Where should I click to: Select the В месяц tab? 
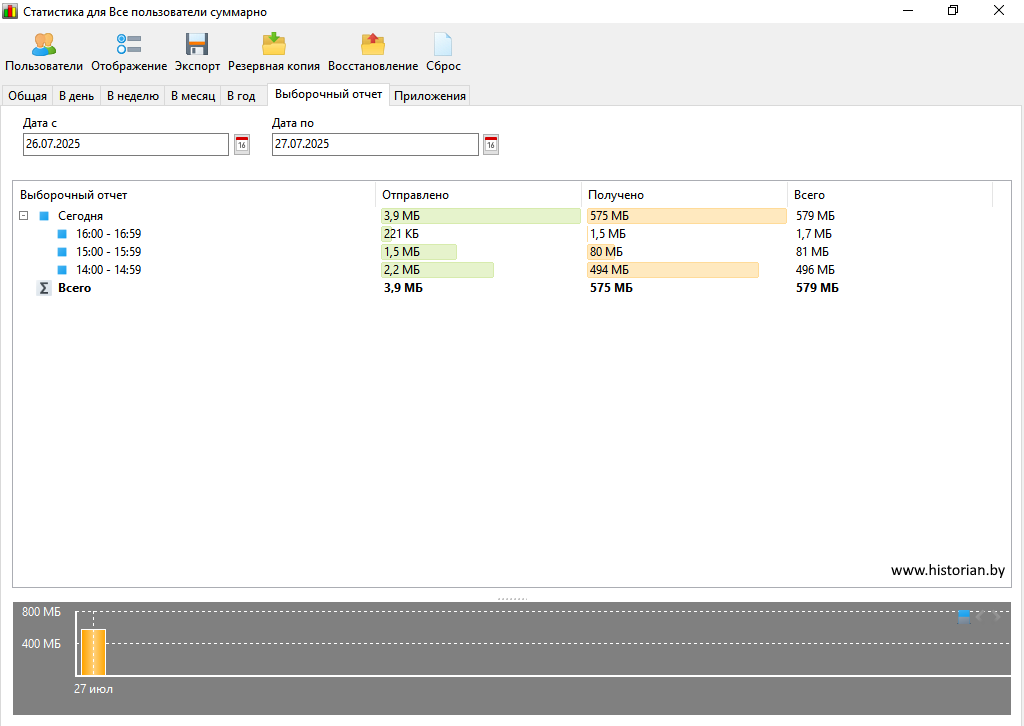[x=193, y=96]
